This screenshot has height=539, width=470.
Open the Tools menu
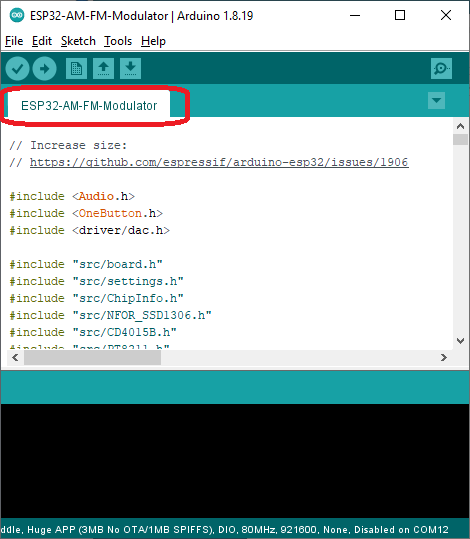pos(118,41)
